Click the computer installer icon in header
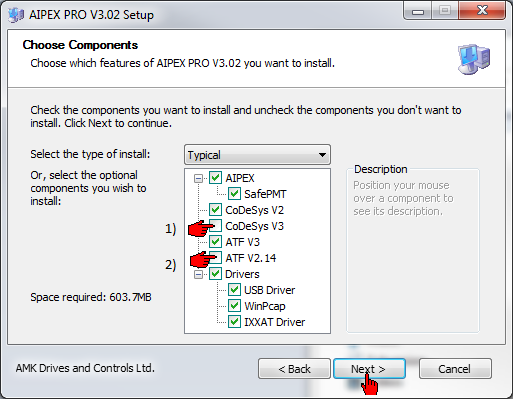The width and height of the screenshot is (515, 401). [x=474, y=59]
